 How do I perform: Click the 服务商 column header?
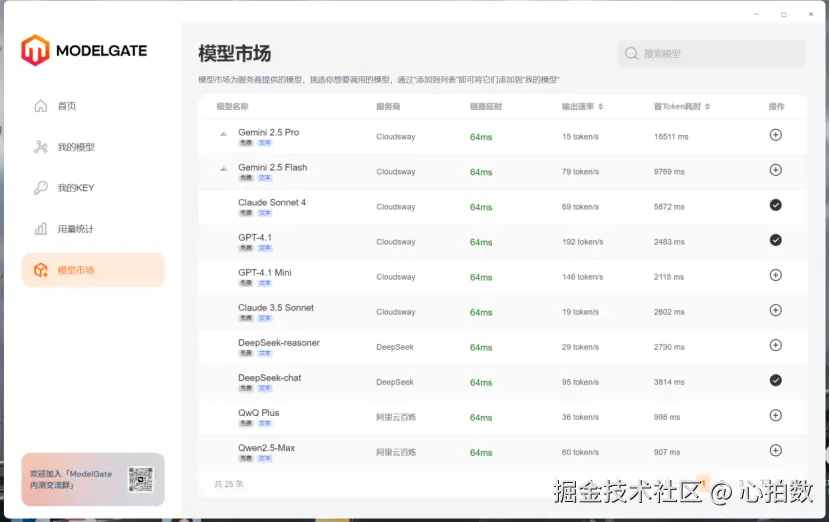tap(388, 106)
